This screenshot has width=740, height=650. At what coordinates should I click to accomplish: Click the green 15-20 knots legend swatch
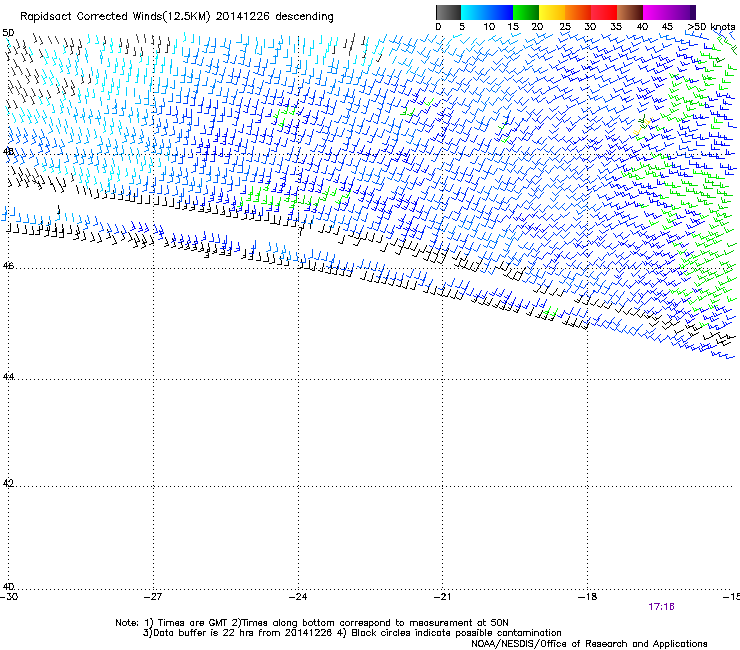526,12
